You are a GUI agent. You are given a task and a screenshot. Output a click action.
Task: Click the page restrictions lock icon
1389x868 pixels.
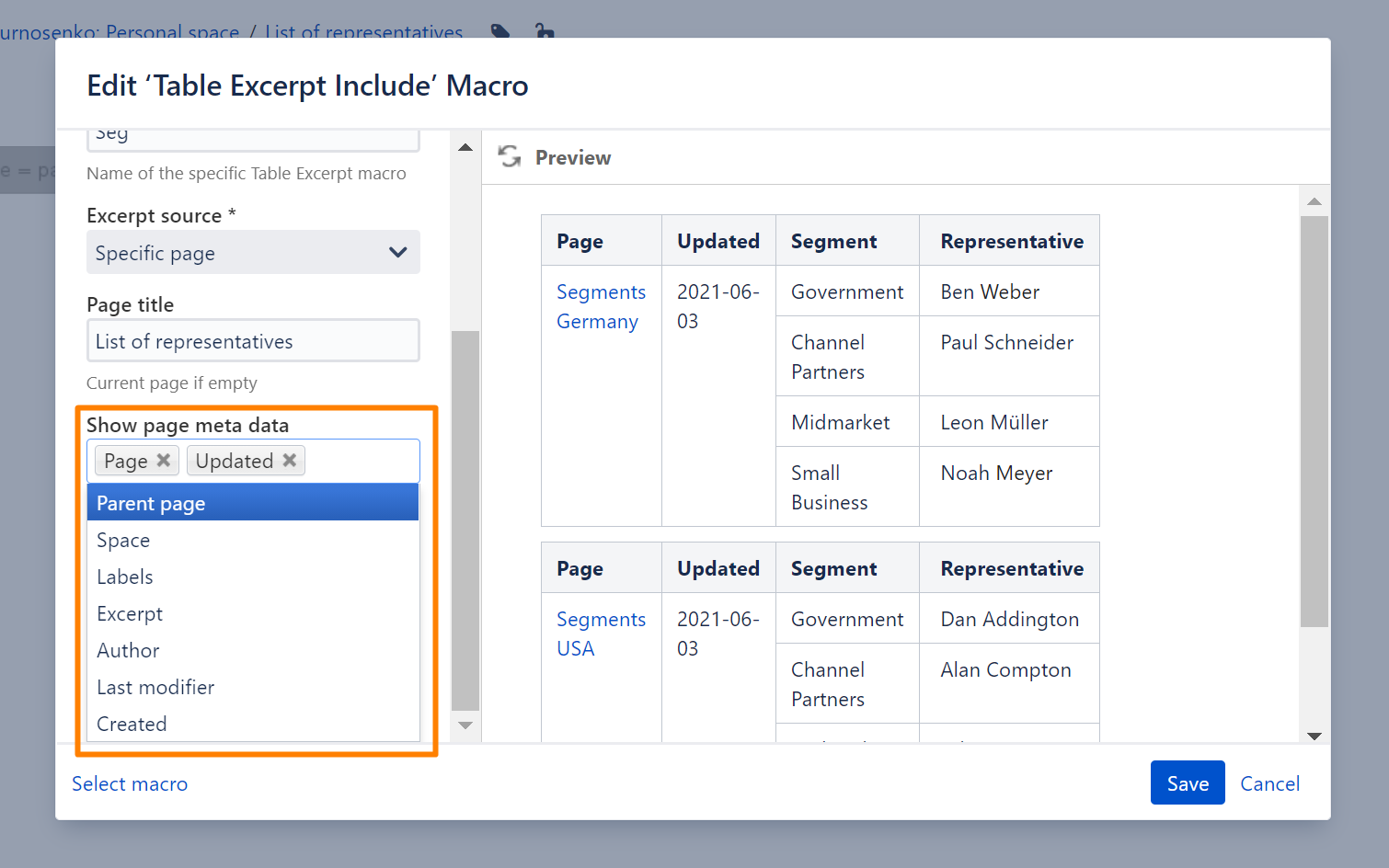click(x=545, y=31)
